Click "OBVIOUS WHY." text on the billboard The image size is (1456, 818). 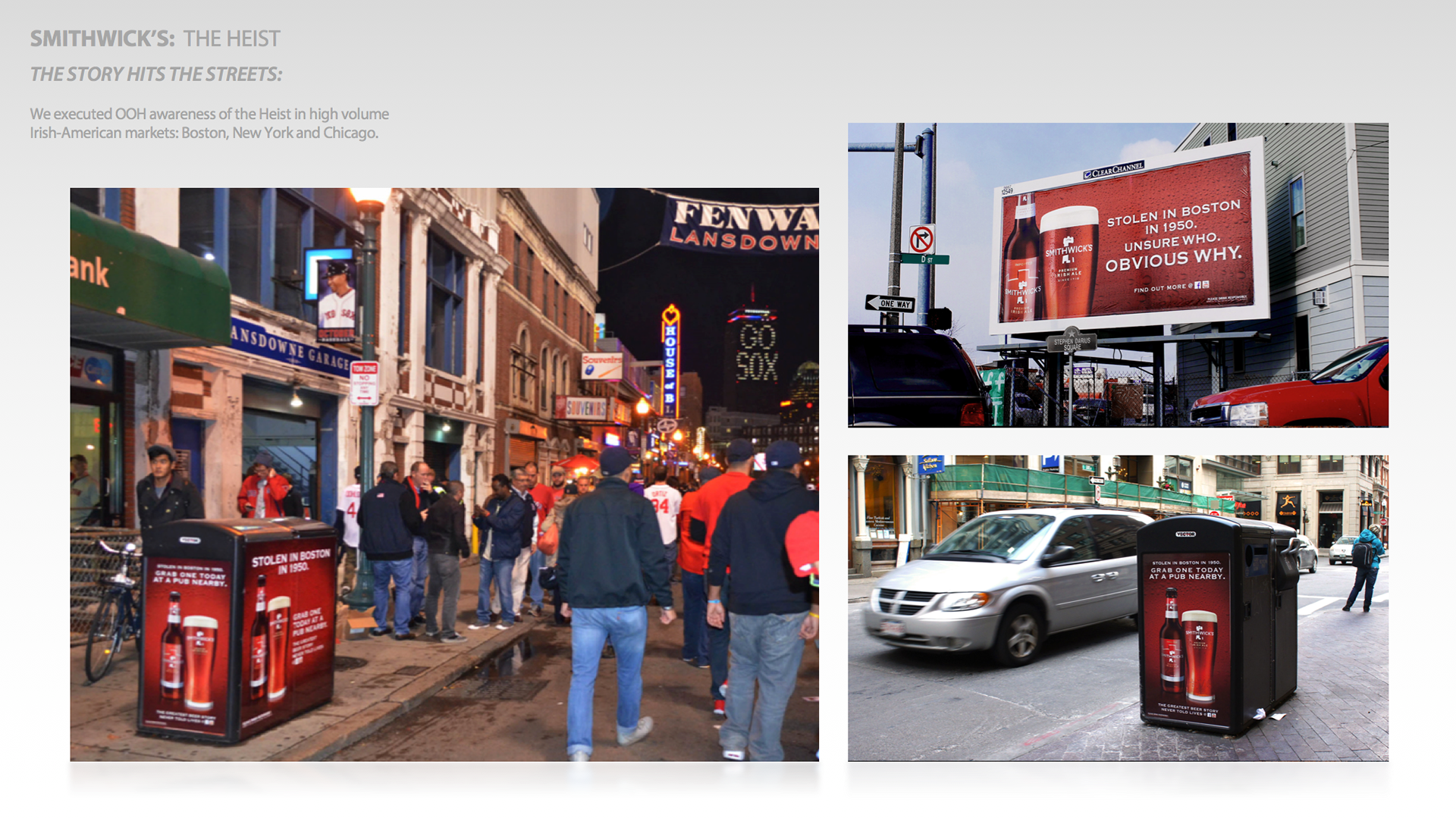[1172, 258]
